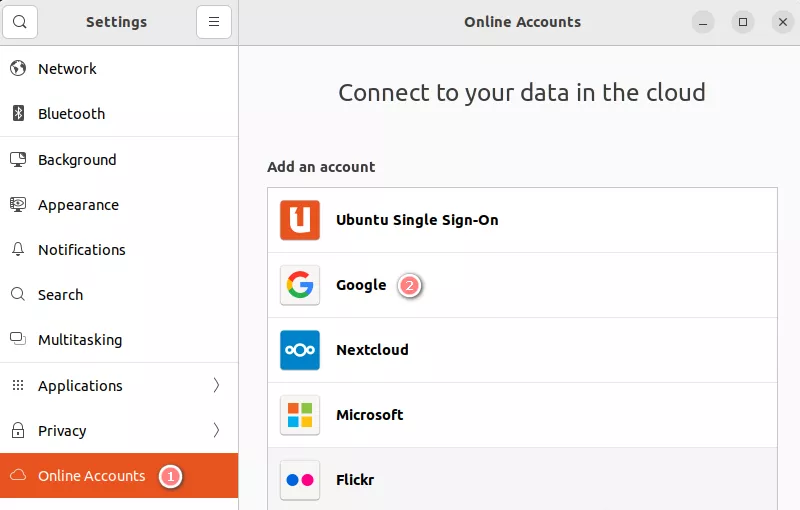The height and width of the screenshot is (510, 800).
Task: Click the Google logo icon
Action: point(300,285)
